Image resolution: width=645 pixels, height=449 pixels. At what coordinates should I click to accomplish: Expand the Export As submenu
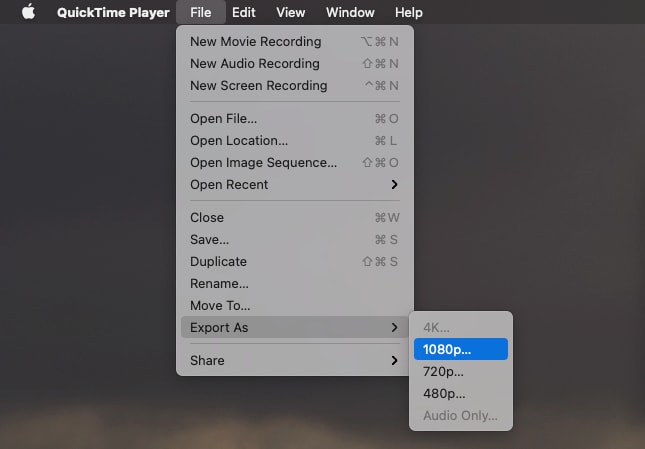pyautogui.click(x=295, y=328)
